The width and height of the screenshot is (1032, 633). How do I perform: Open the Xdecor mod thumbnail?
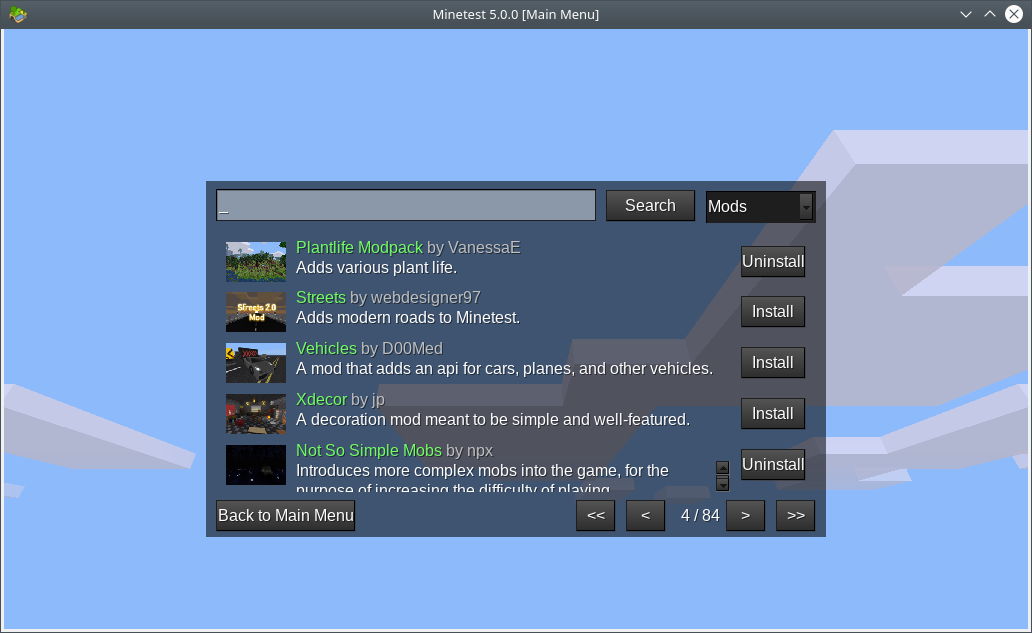point(256,413)
